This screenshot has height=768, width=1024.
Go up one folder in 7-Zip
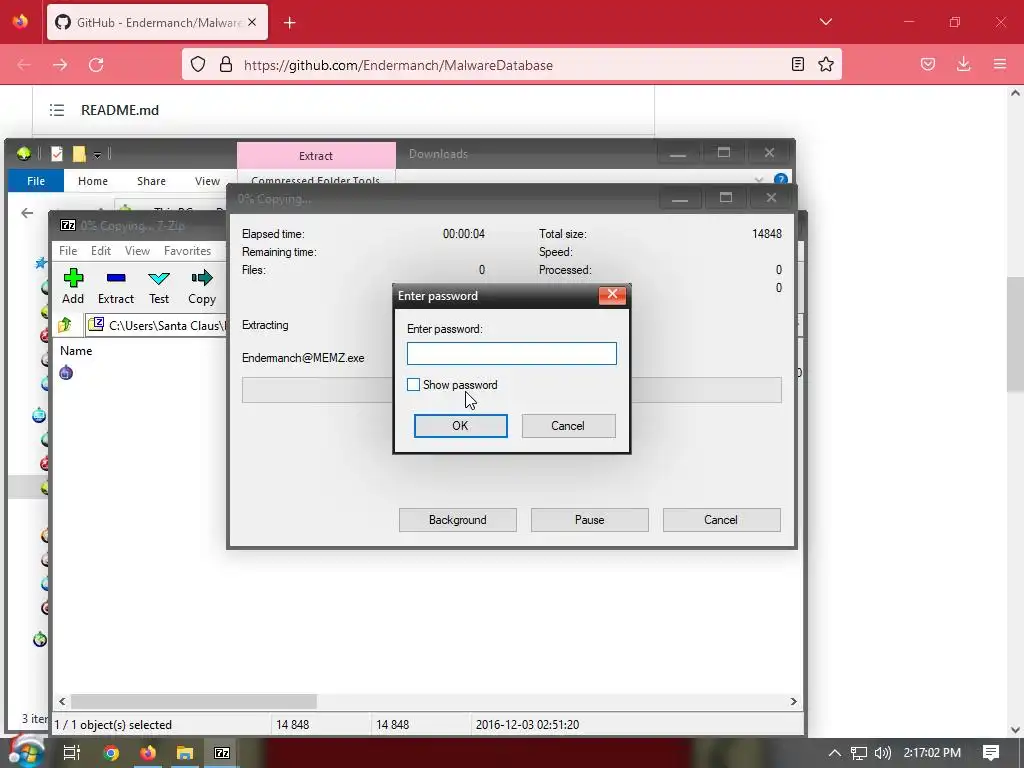65,325
